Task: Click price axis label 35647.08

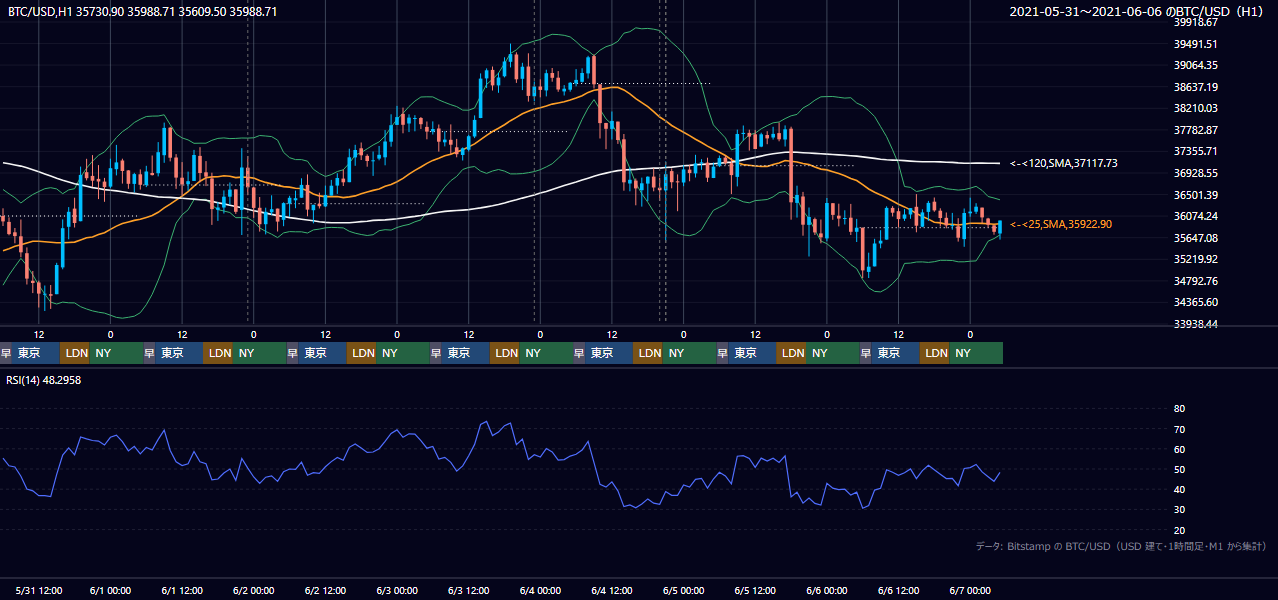Action: tap(1195, 238)
